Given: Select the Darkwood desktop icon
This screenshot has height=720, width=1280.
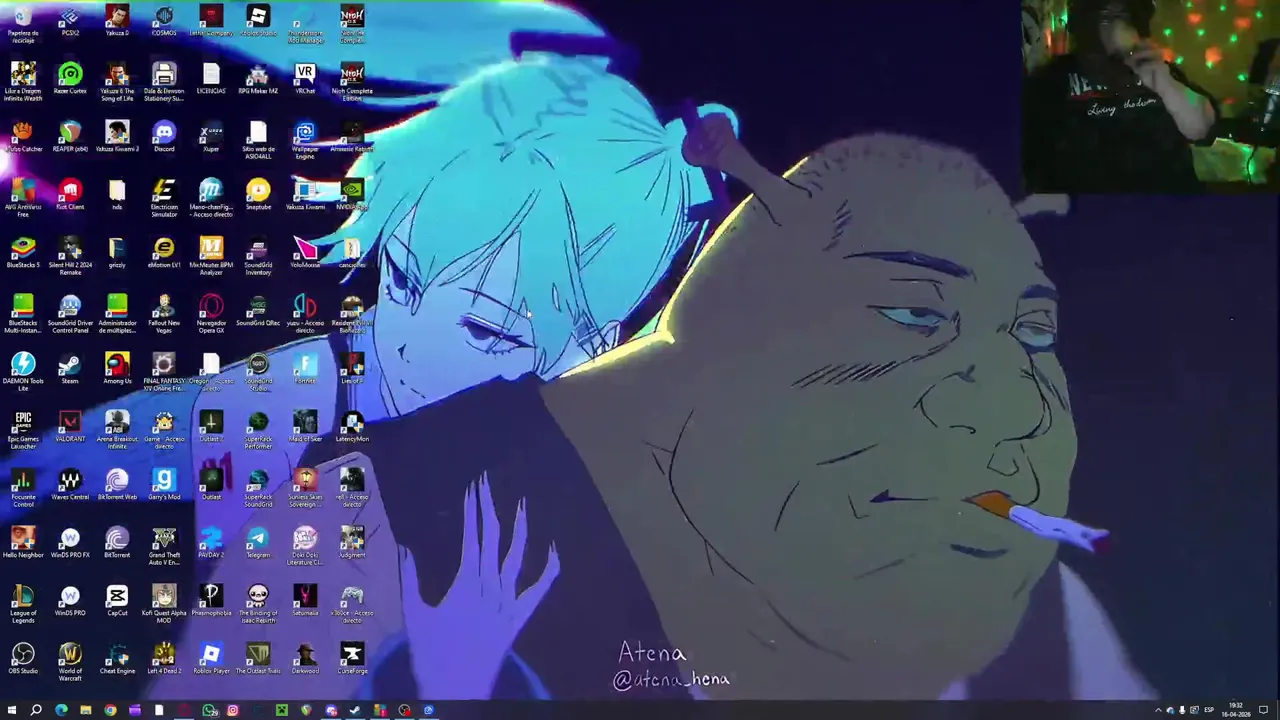Looking at the screenshot, I should tap(305, 660).
